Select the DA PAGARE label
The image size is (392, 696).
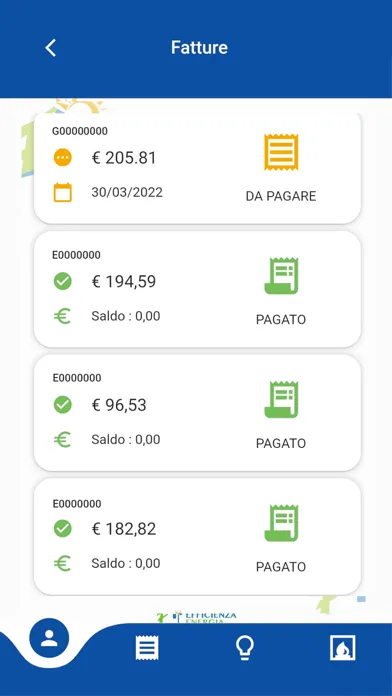pyautogui.click(x=281, y=196)
